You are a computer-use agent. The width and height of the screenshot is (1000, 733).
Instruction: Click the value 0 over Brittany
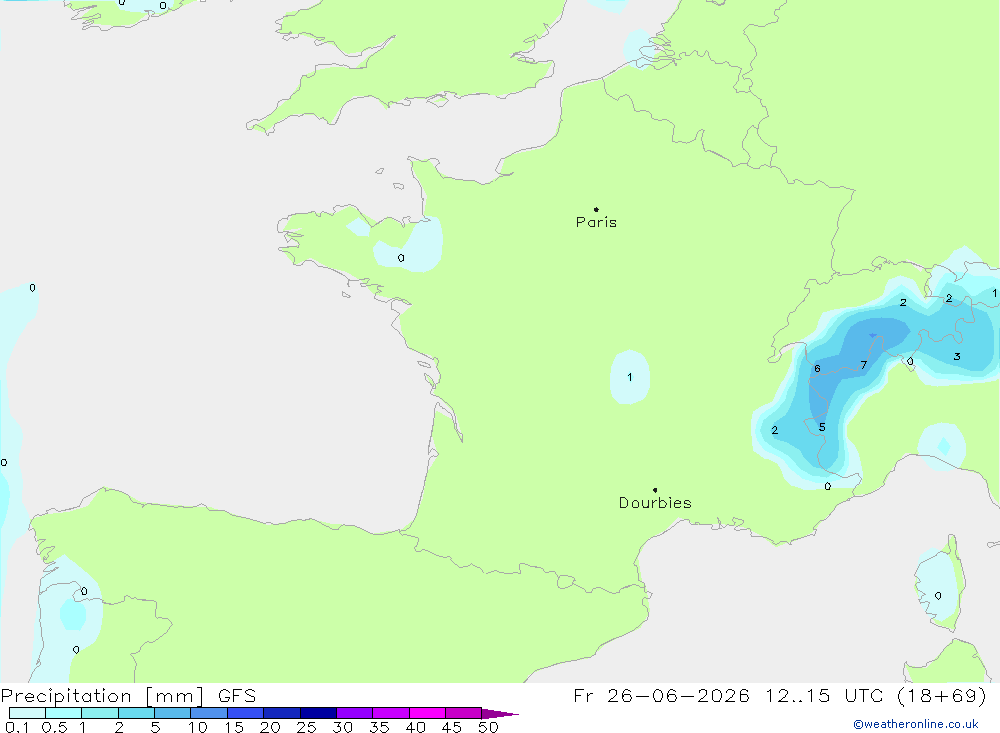(x=401, y=258)
